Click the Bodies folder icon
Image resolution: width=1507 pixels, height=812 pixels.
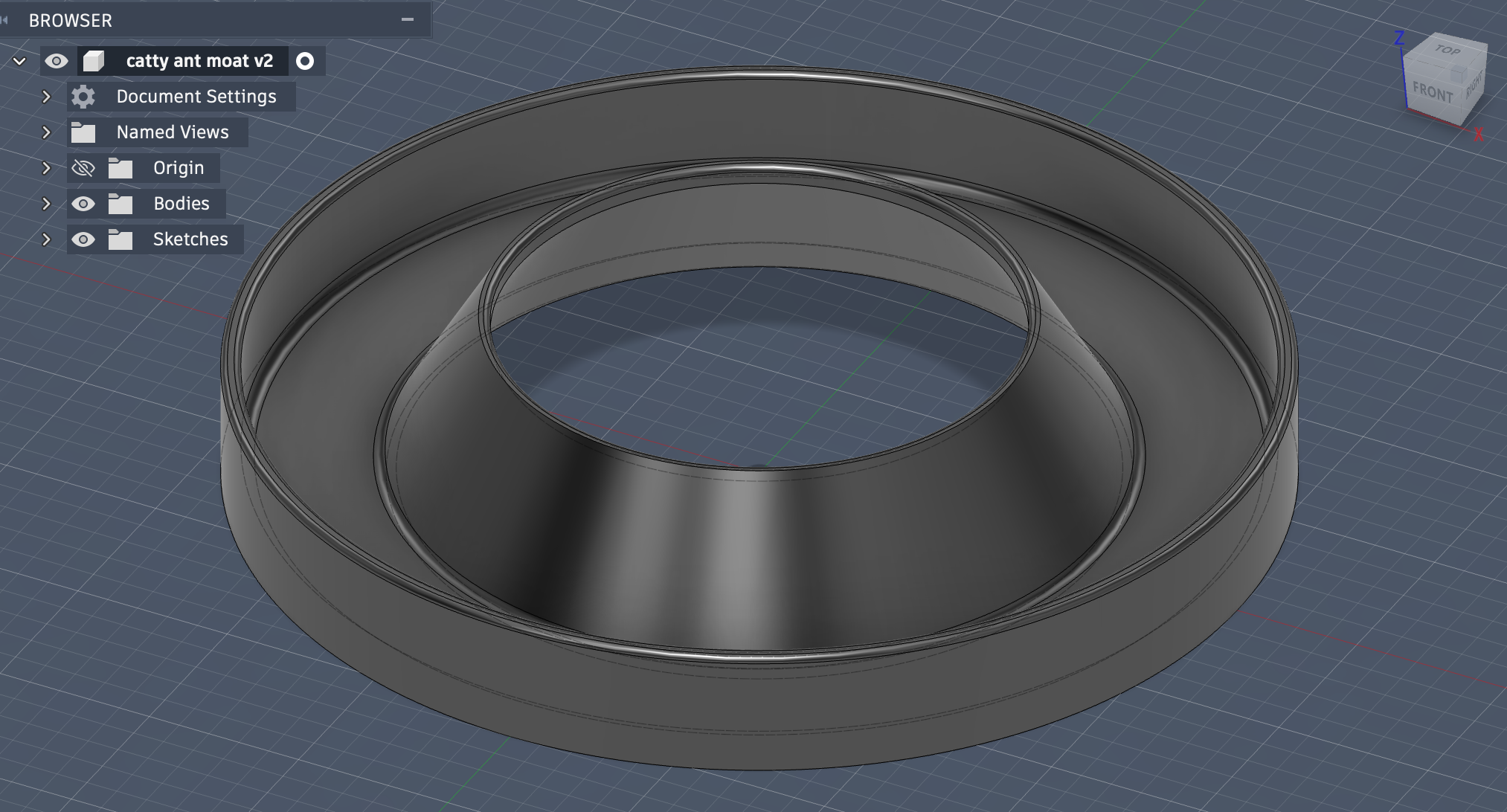point(120,203)
